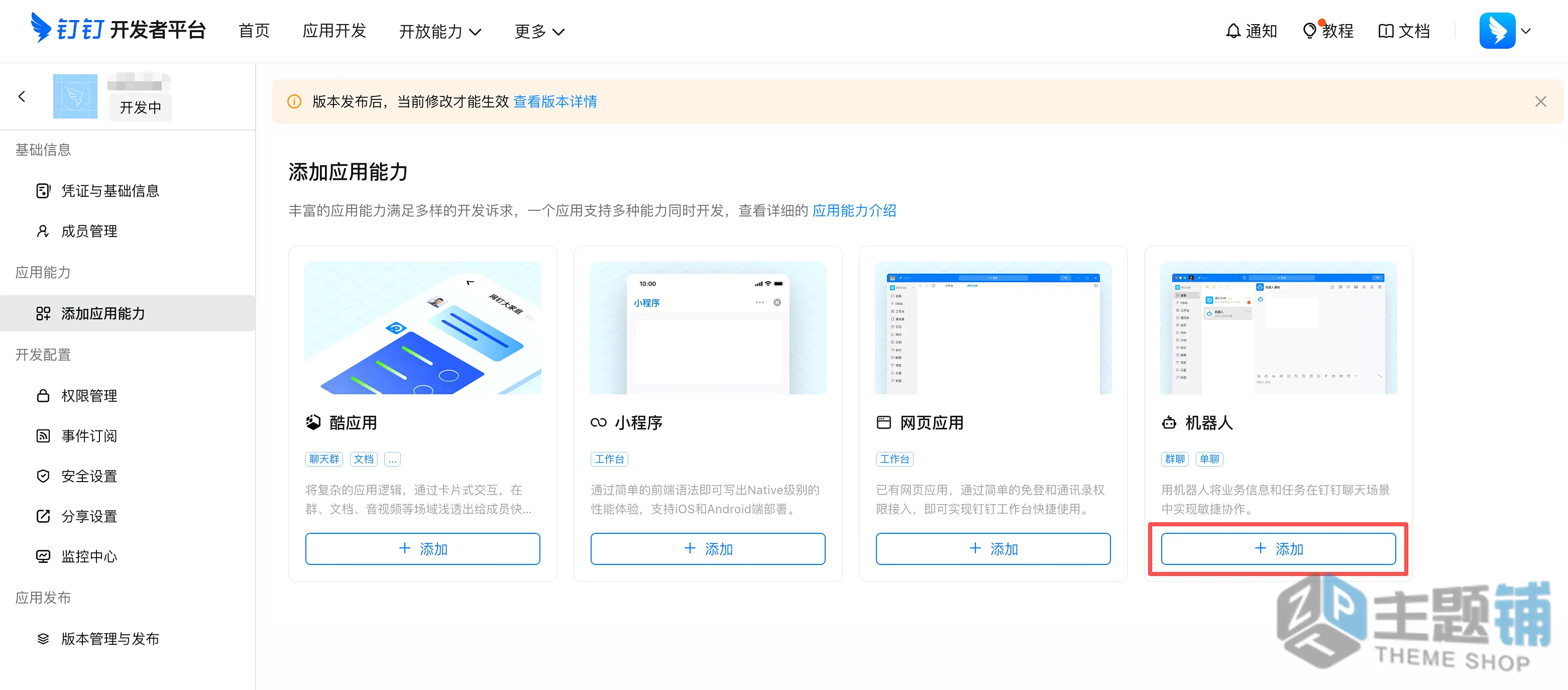This screenshot has width=1568, height=690.
Task: Open the 查看版本详情 link
Action: click(555, 101)
